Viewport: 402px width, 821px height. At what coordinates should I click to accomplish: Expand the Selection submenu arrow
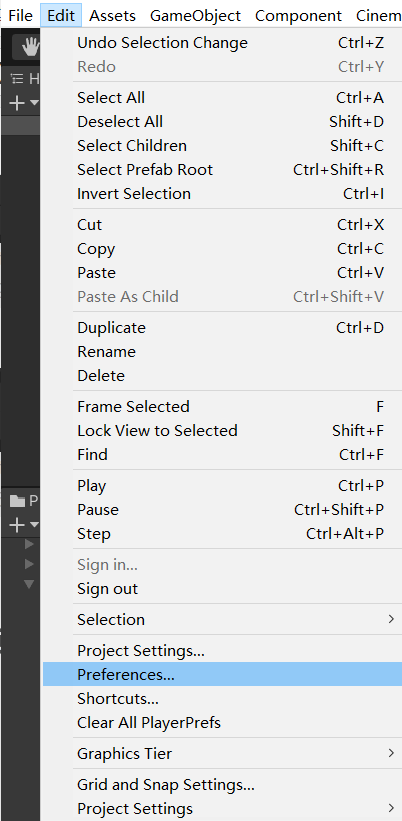pyautogui.click(x=391, y=619)
